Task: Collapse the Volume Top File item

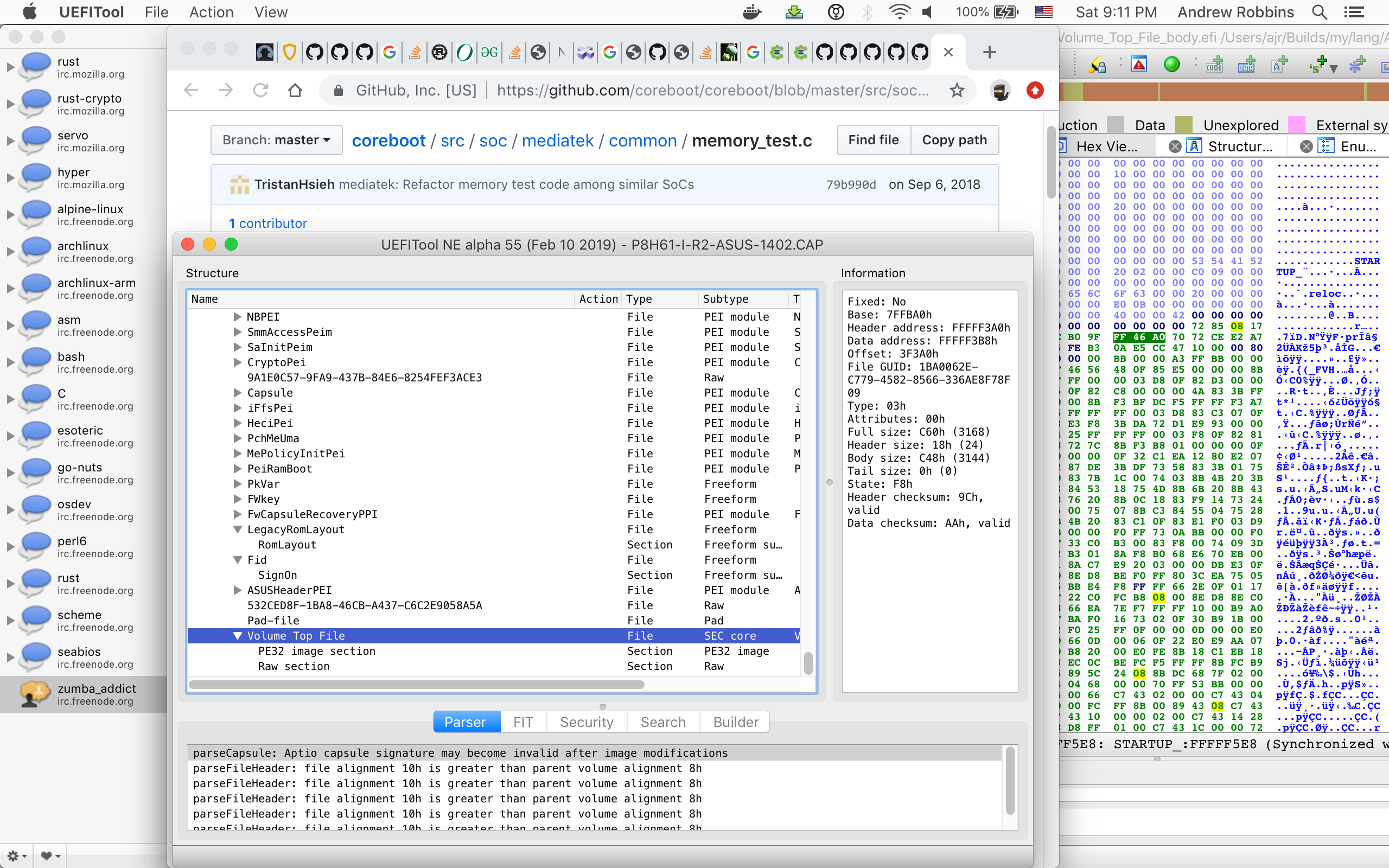Action: pos(237,635)
